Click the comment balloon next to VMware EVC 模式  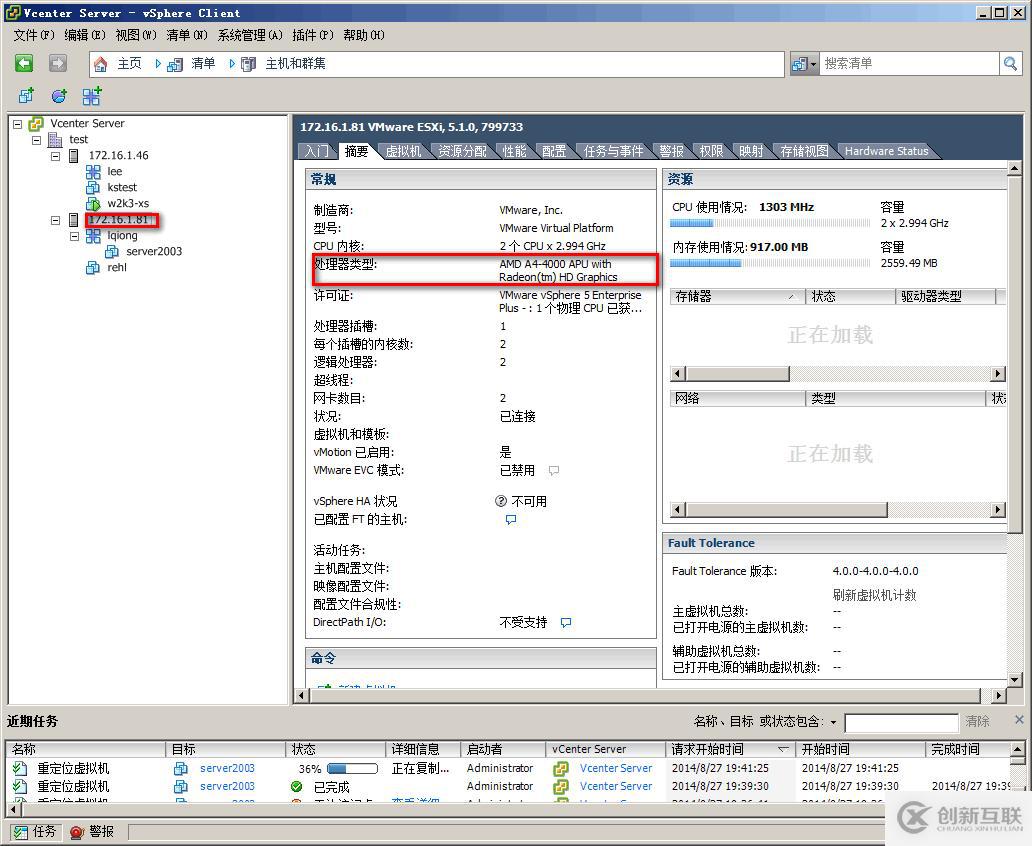click(x=553, y=470)
